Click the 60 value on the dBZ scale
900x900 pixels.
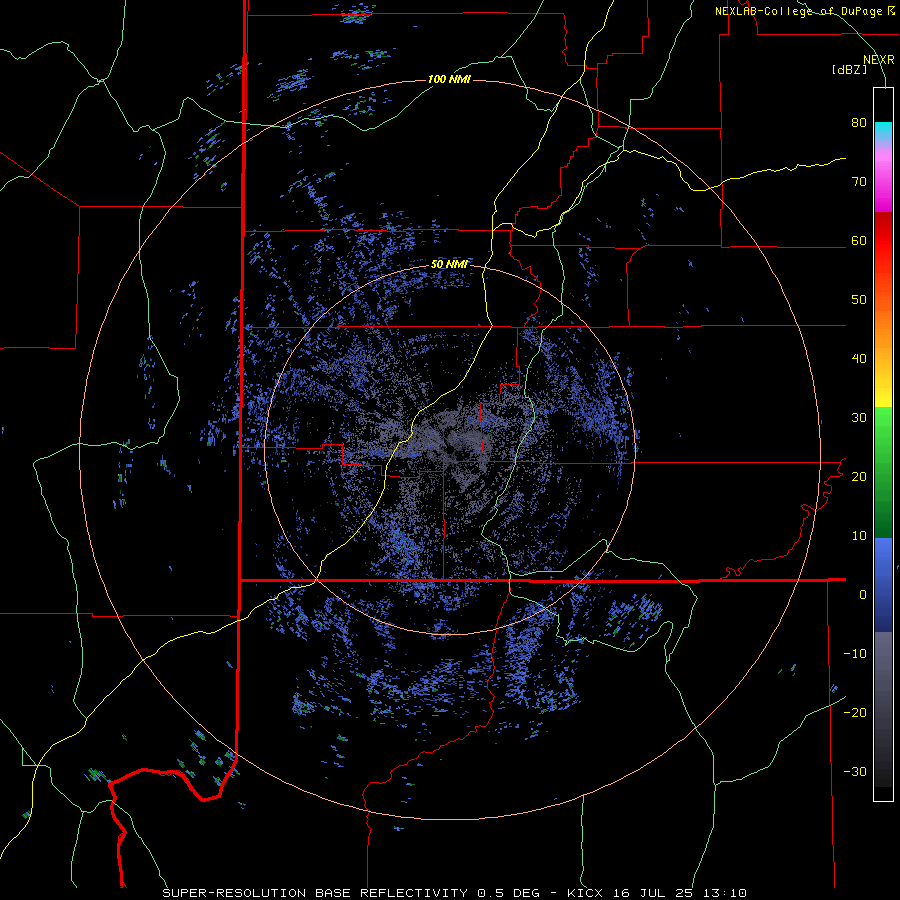coord(859,240)
